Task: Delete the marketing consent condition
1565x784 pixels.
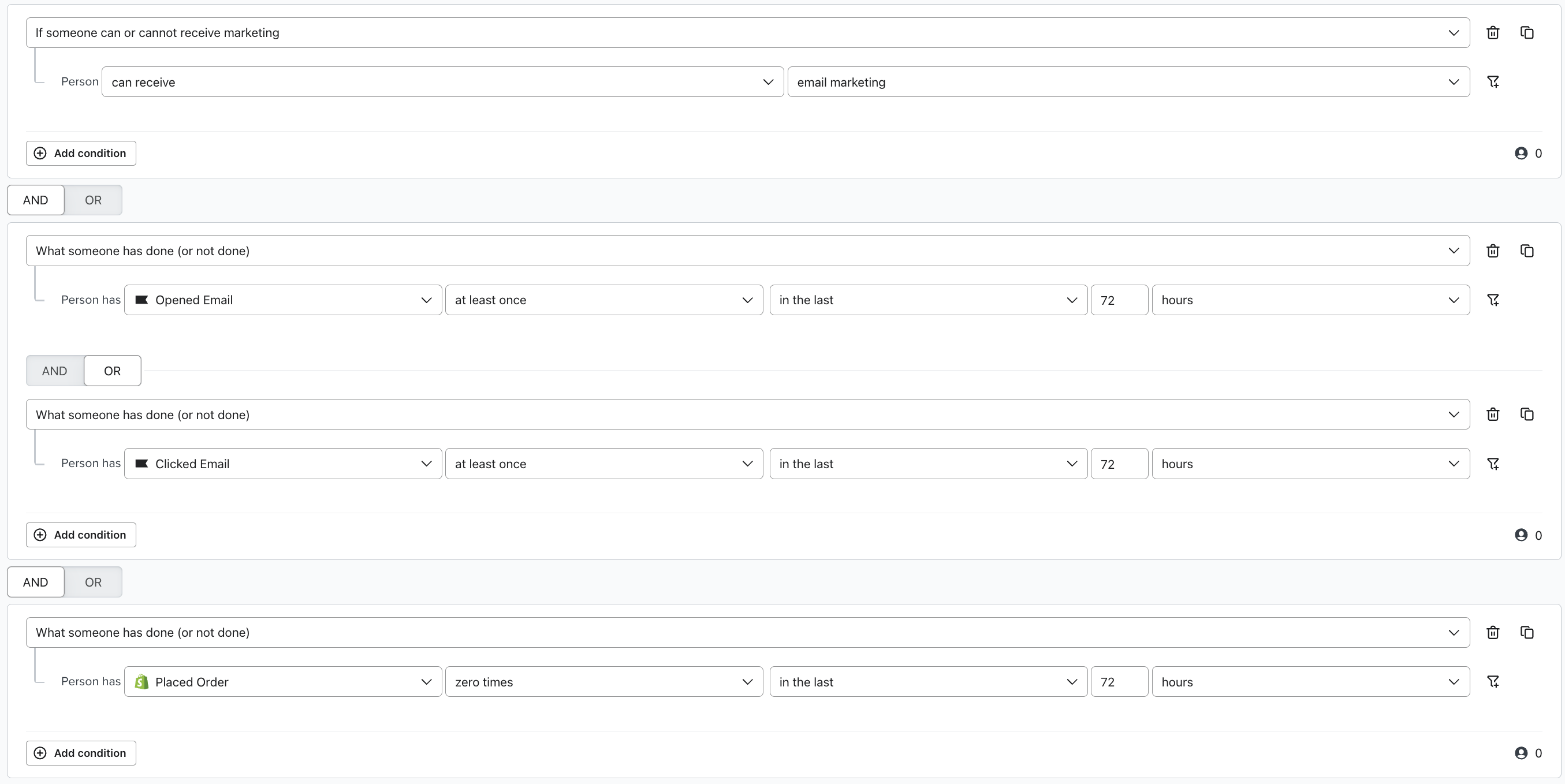Action: (1493, 33)
